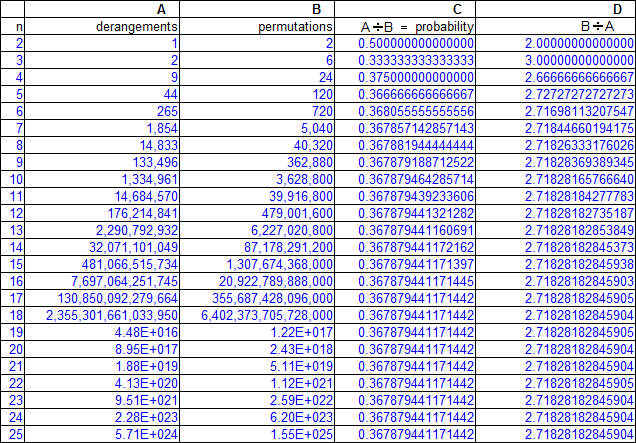Select column A header

(x=102, y=9)
